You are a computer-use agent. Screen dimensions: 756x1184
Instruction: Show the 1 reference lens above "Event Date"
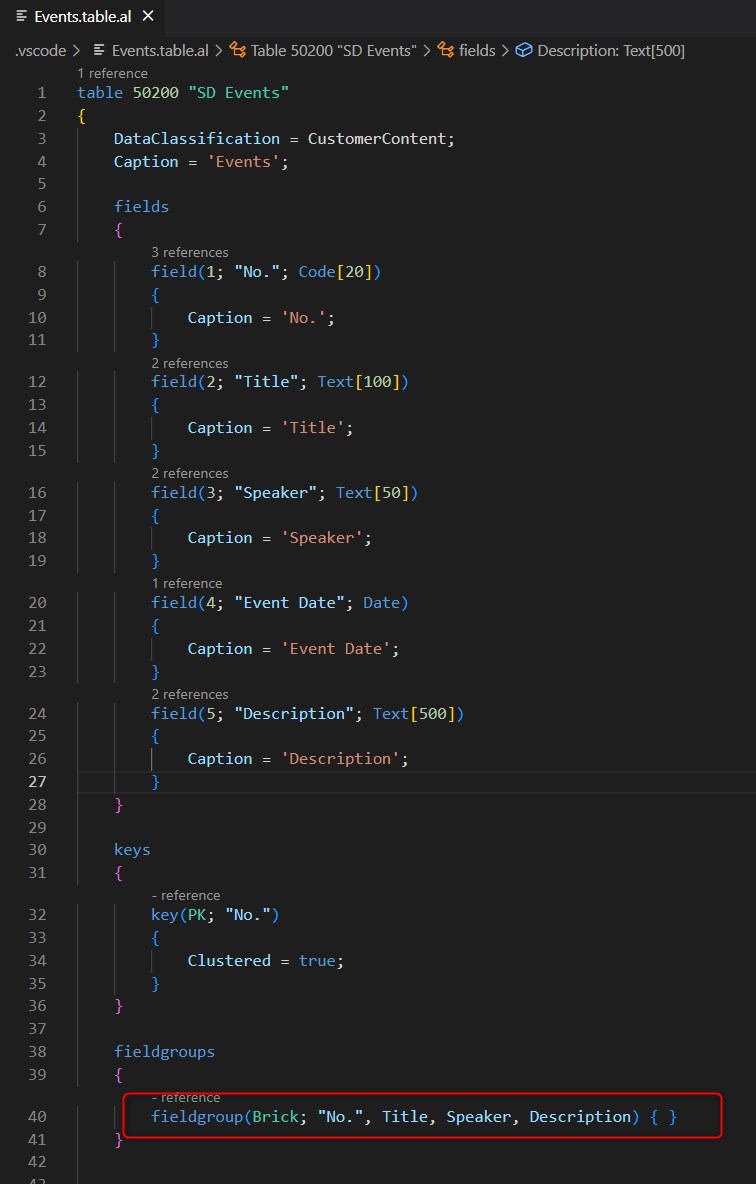[186, 583]
